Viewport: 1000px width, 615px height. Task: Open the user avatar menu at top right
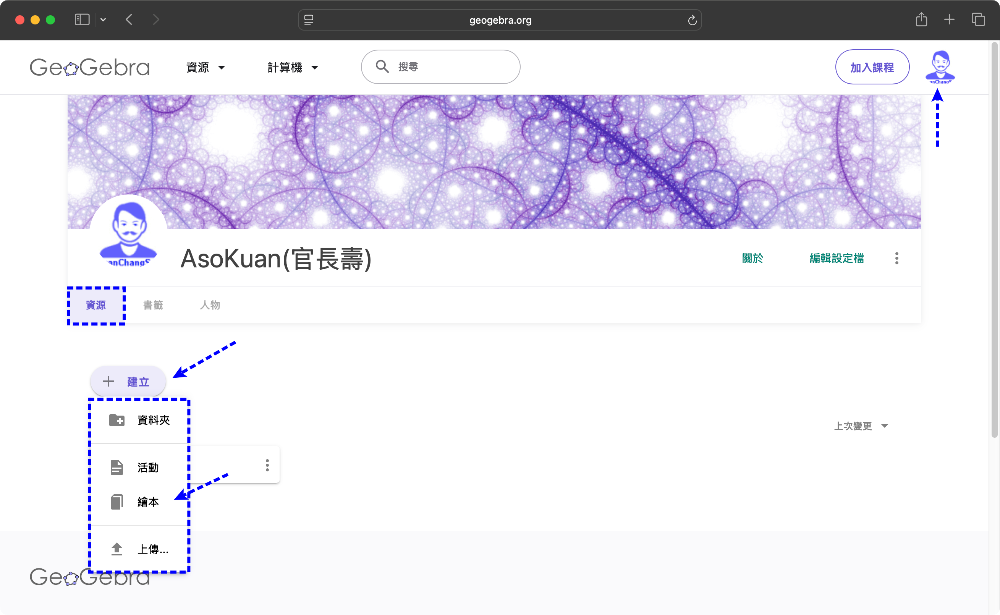pyautogui.click(x=940, y=67)
